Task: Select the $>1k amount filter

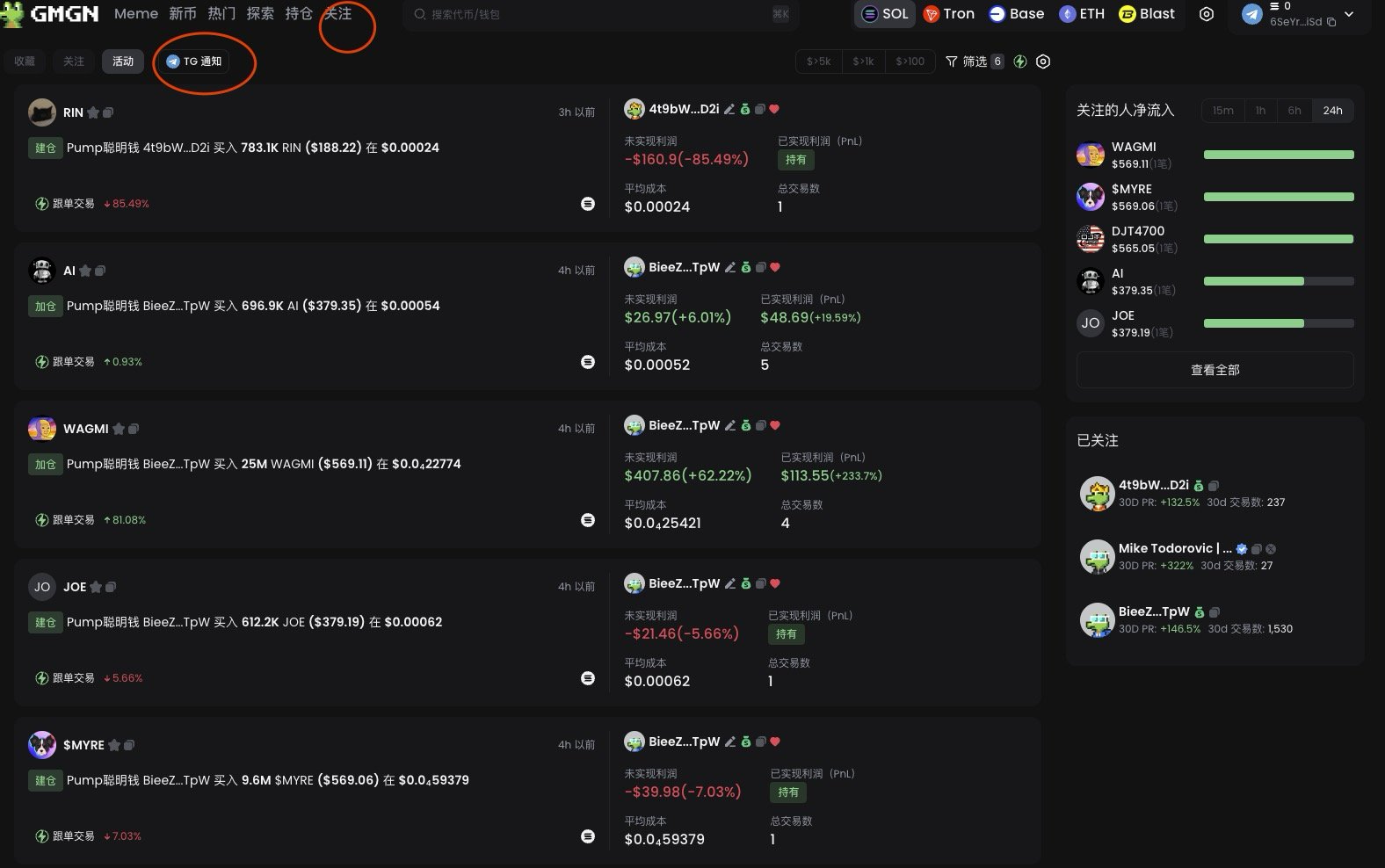Action: (863, 61)
